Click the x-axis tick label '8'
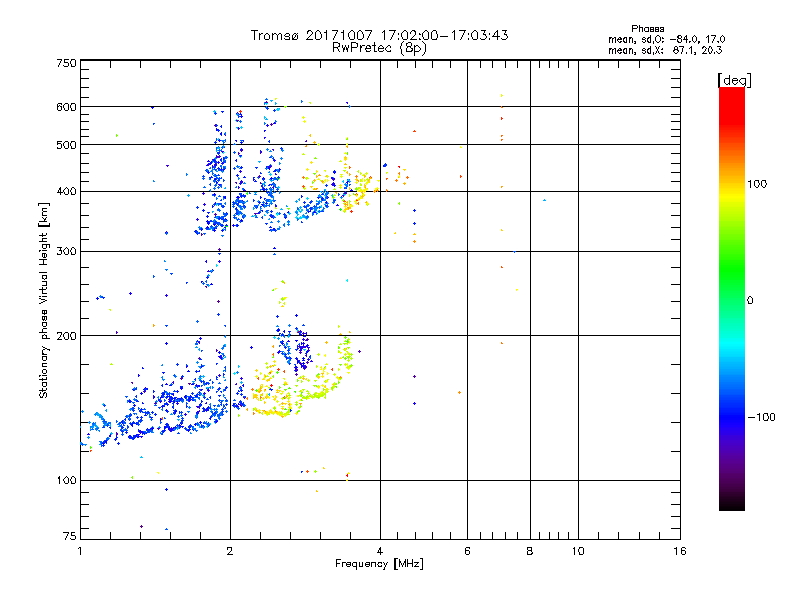Viewport: 800px width, 600px height. (530, 551)
